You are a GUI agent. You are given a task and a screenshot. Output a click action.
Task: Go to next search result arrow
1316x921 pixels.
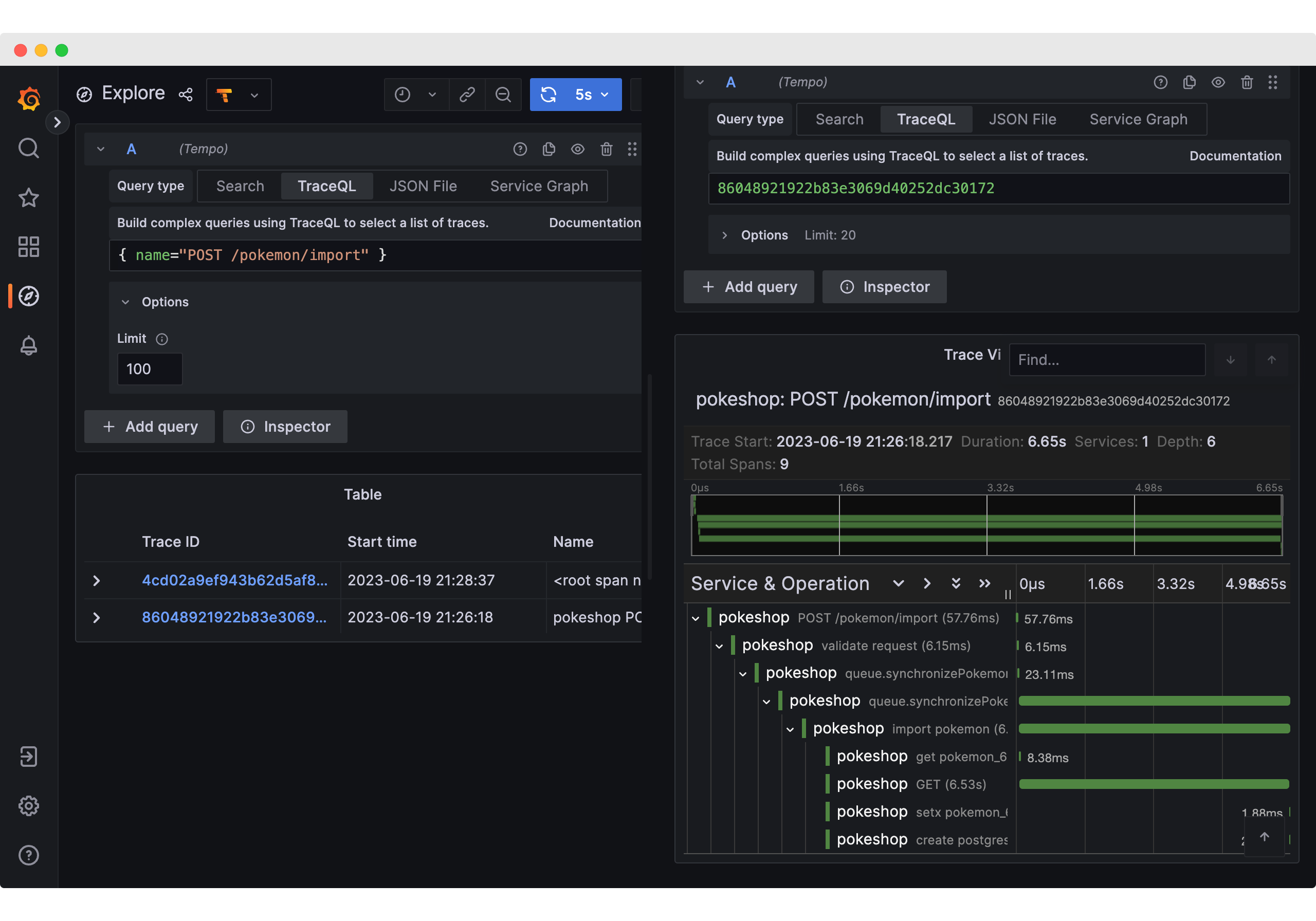pos(1231,360)
